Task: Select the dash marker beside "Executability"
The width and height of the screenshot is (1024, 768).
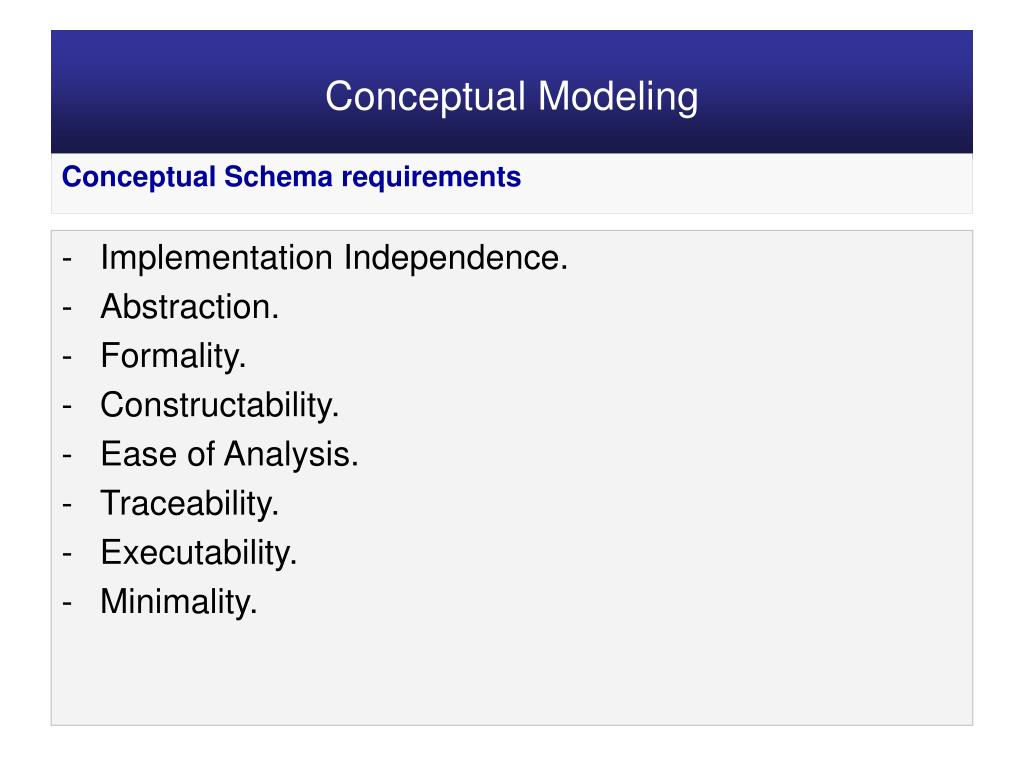Action: [66, 554]
